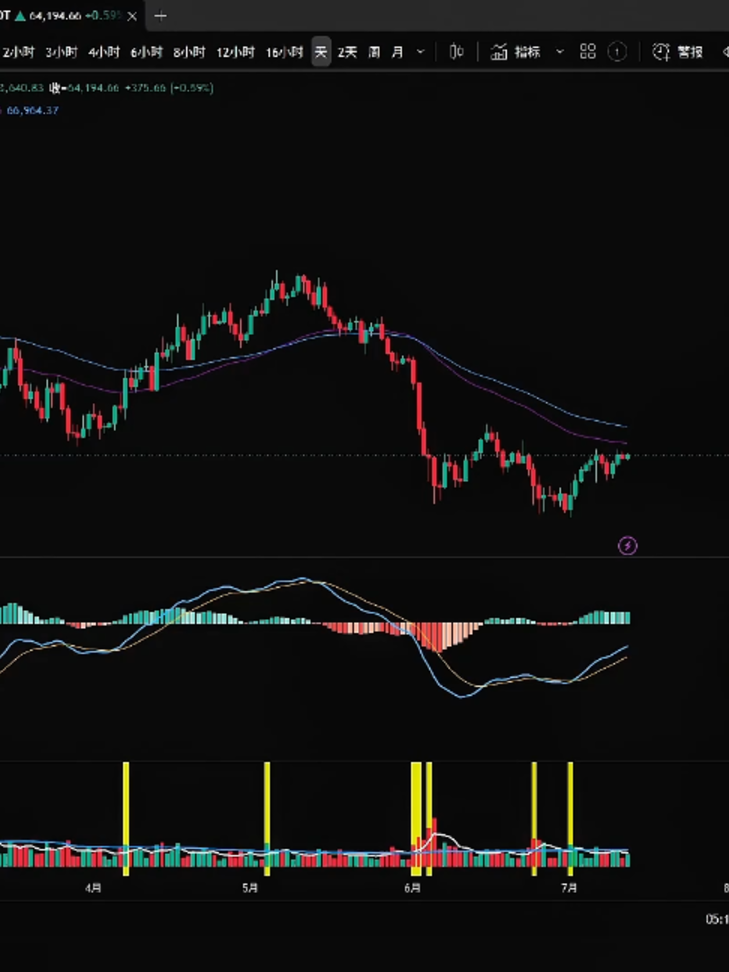The image size is (729, 972).
Task: Click the blue moving average value 66,964.37
Action: pos(32,110)
